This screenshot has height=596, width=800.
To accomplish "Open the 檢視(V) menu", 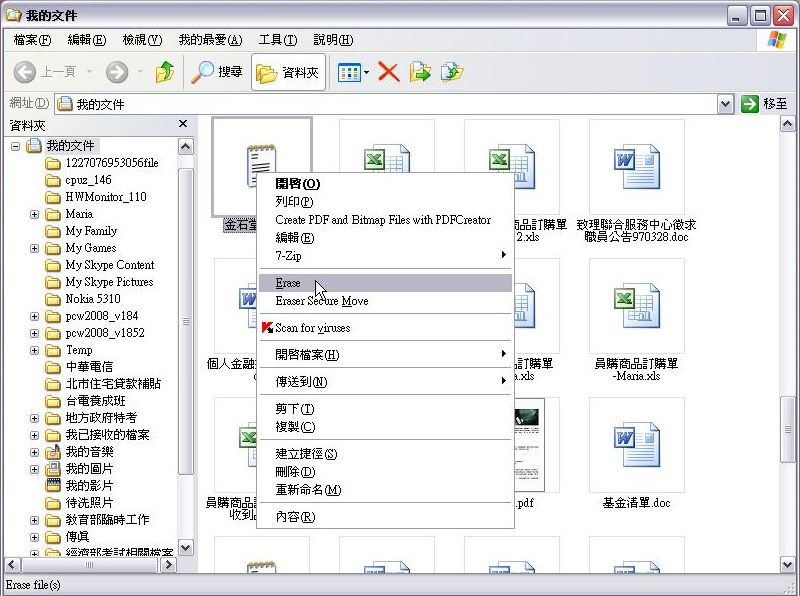I will 142,40.
